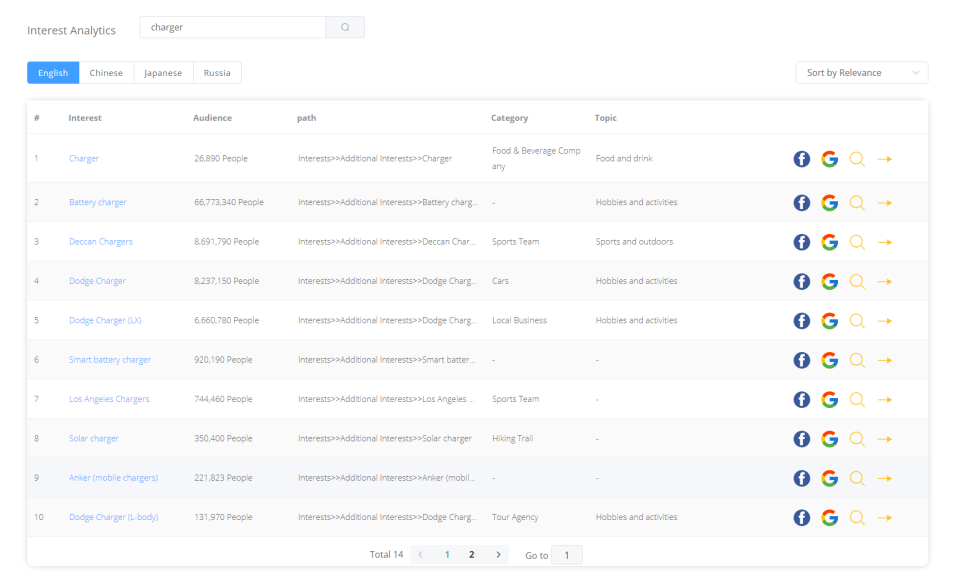Click yellow search icon for Deccan Chargers
This screenshot has width=960, height=586.
point(857,242)
